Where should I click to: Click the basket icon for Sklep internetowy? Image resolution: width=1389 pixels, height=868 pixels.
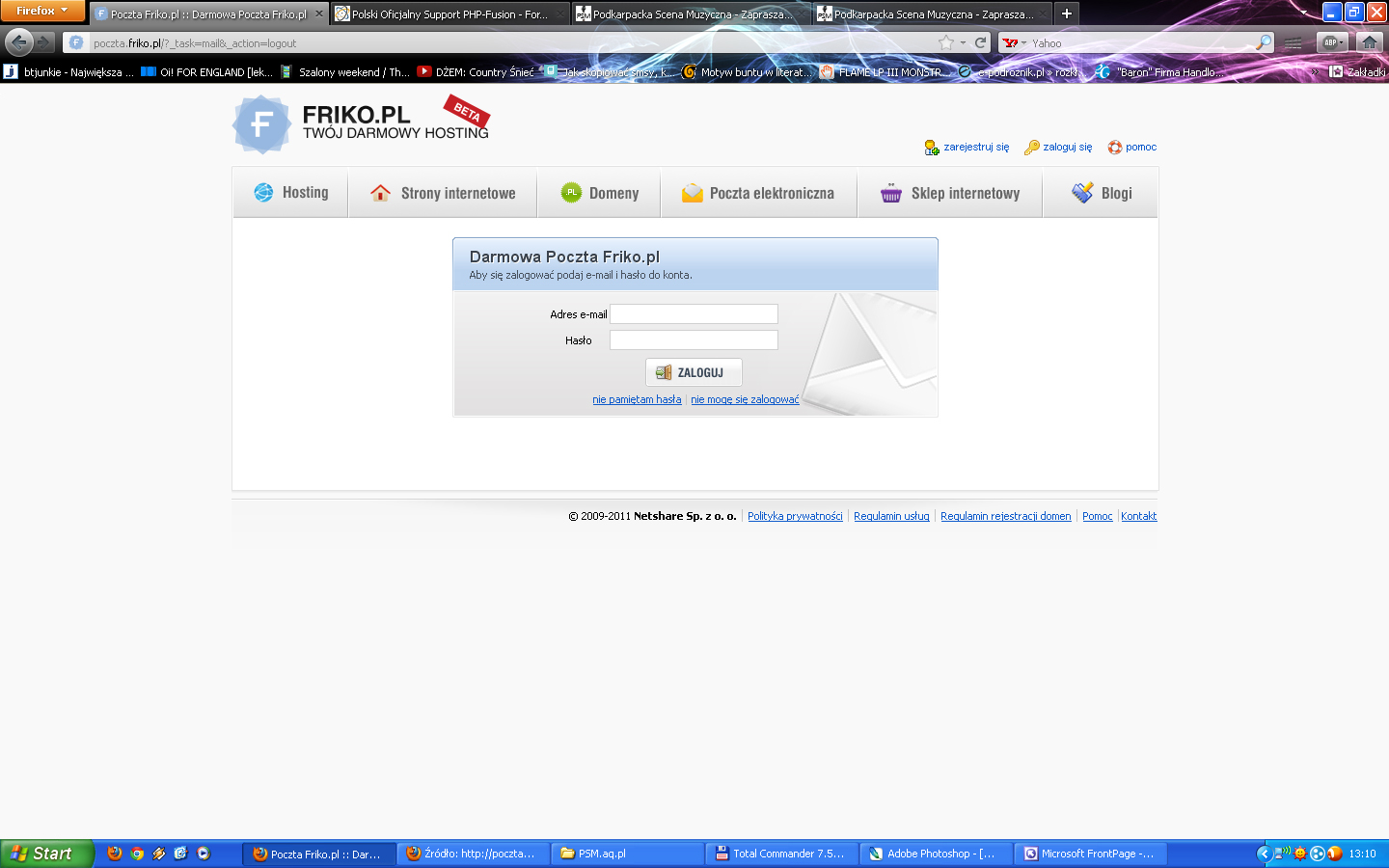coord(890,193)
